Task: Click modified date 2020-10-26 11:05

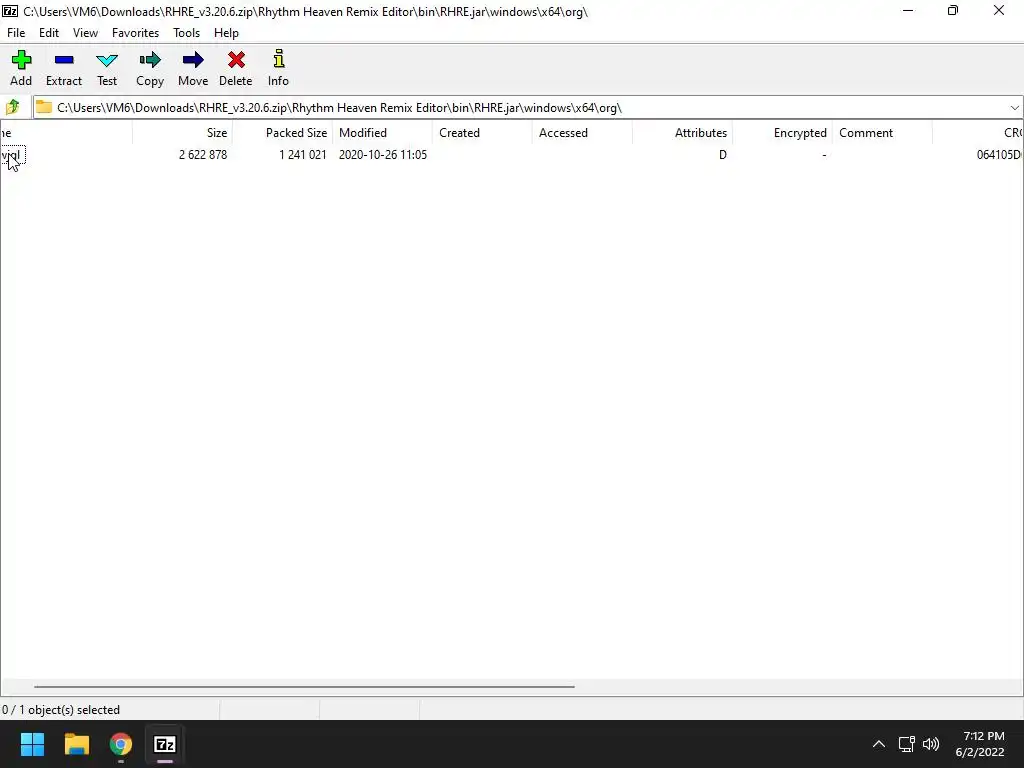Action: (x=383, y=155)
